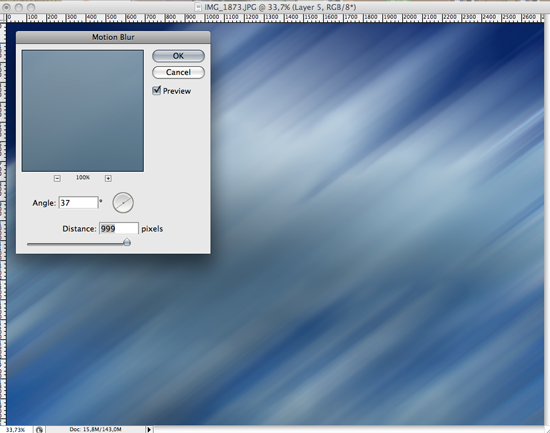Toggle the Preview checkbox

coord(156,91)
